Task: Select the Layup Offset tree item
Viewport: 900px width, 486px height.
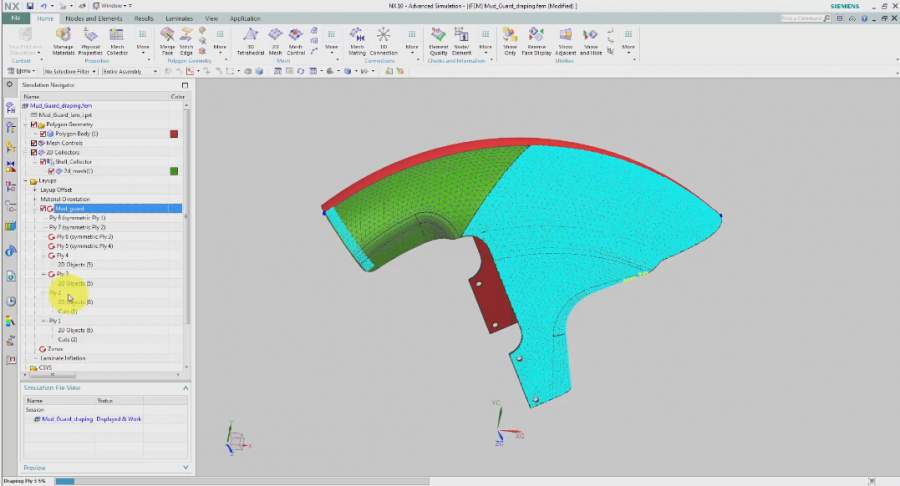Action: point(56,190)
